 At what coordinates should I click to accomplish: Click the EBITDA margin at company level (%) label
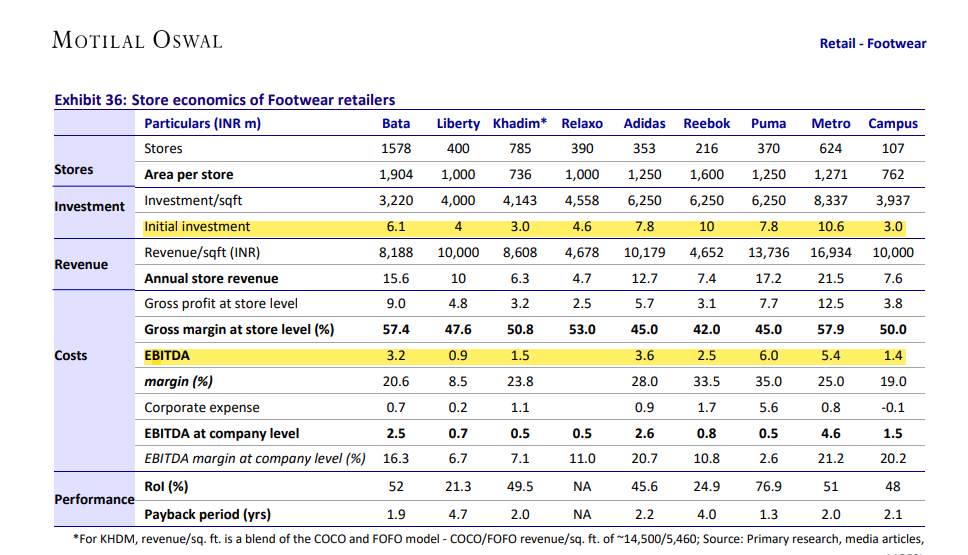(254, 459)
